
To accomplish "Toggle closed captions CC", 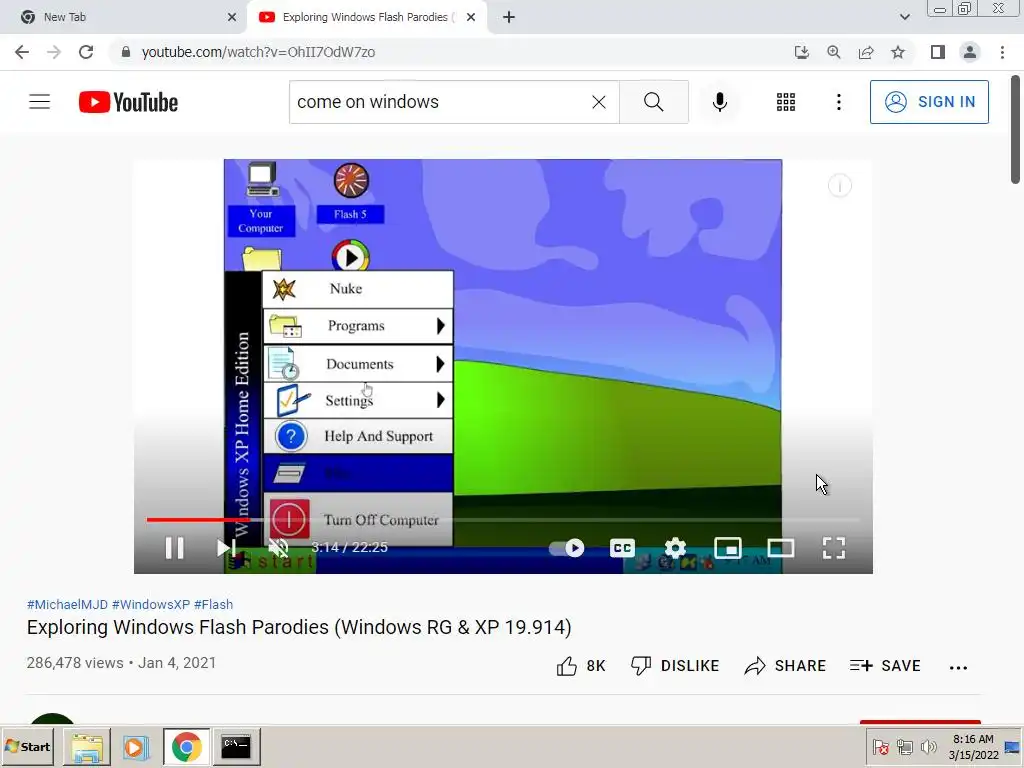I will 622,548.
